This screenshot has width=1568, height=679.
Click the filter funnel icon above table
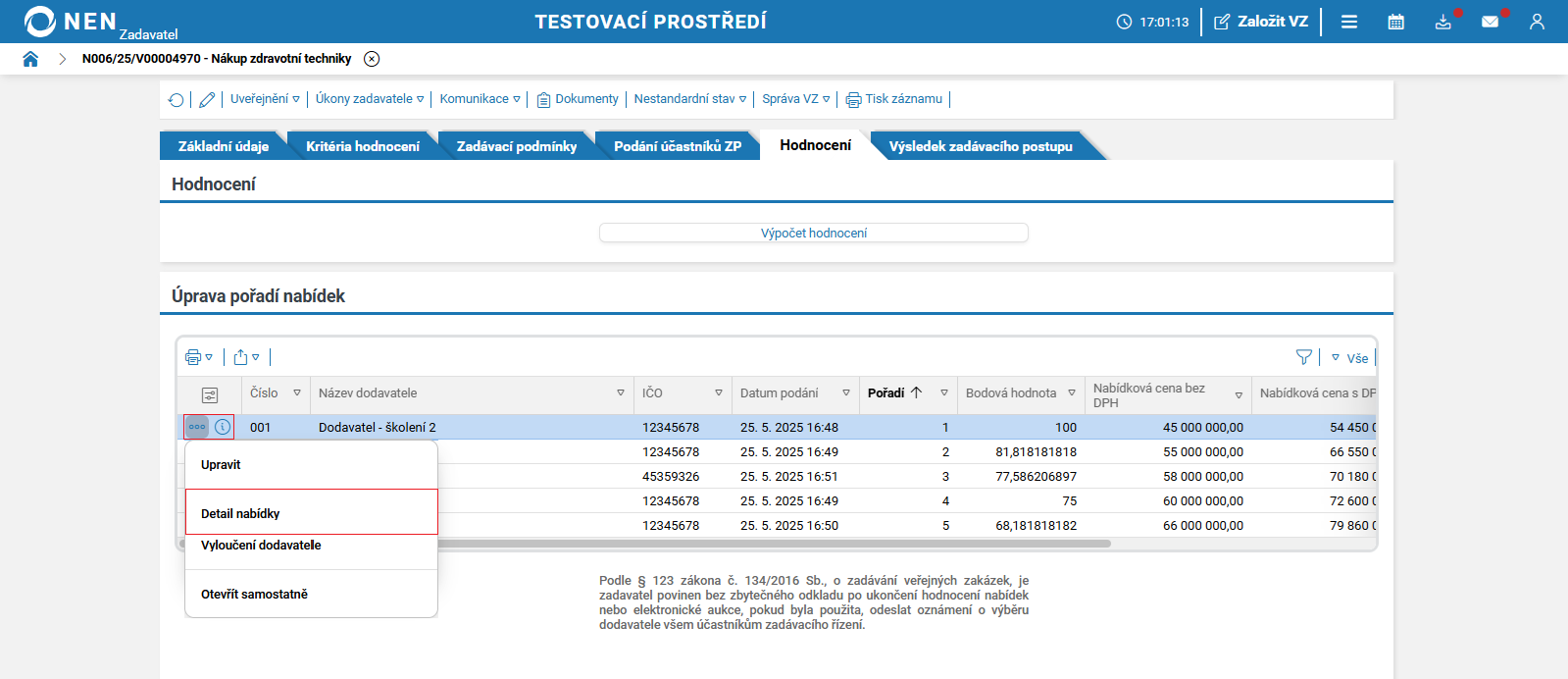tap(1303, 357)
